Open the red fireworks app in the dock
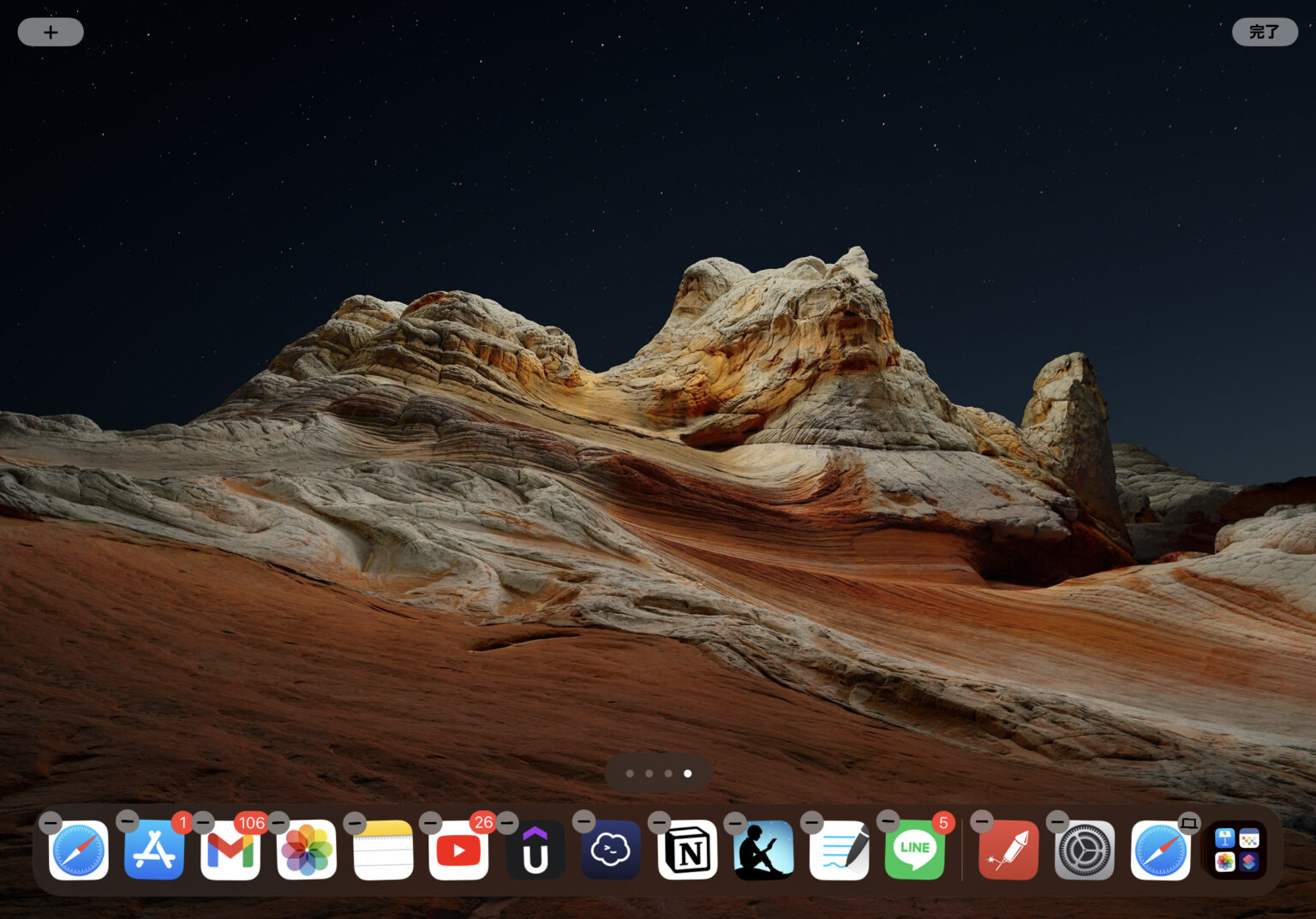The image size is (1316, 919). tap(1008, 850)
